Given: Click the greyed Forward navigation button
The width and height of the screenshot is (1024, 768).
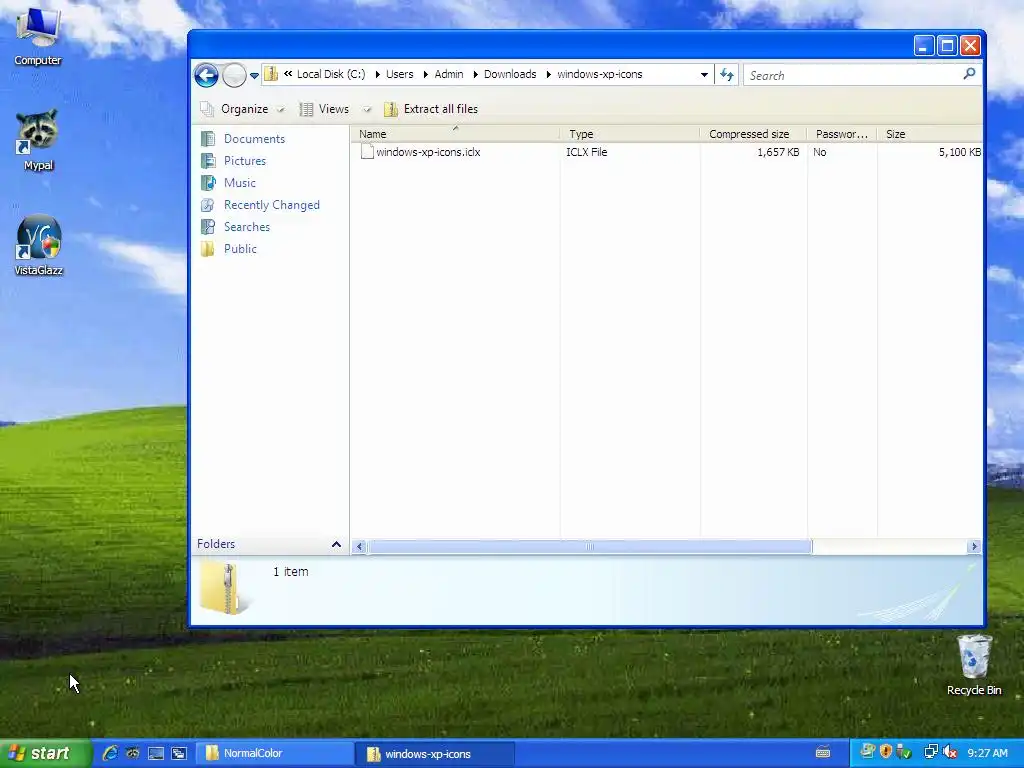Looking at the screenshot, I should 234,76.
